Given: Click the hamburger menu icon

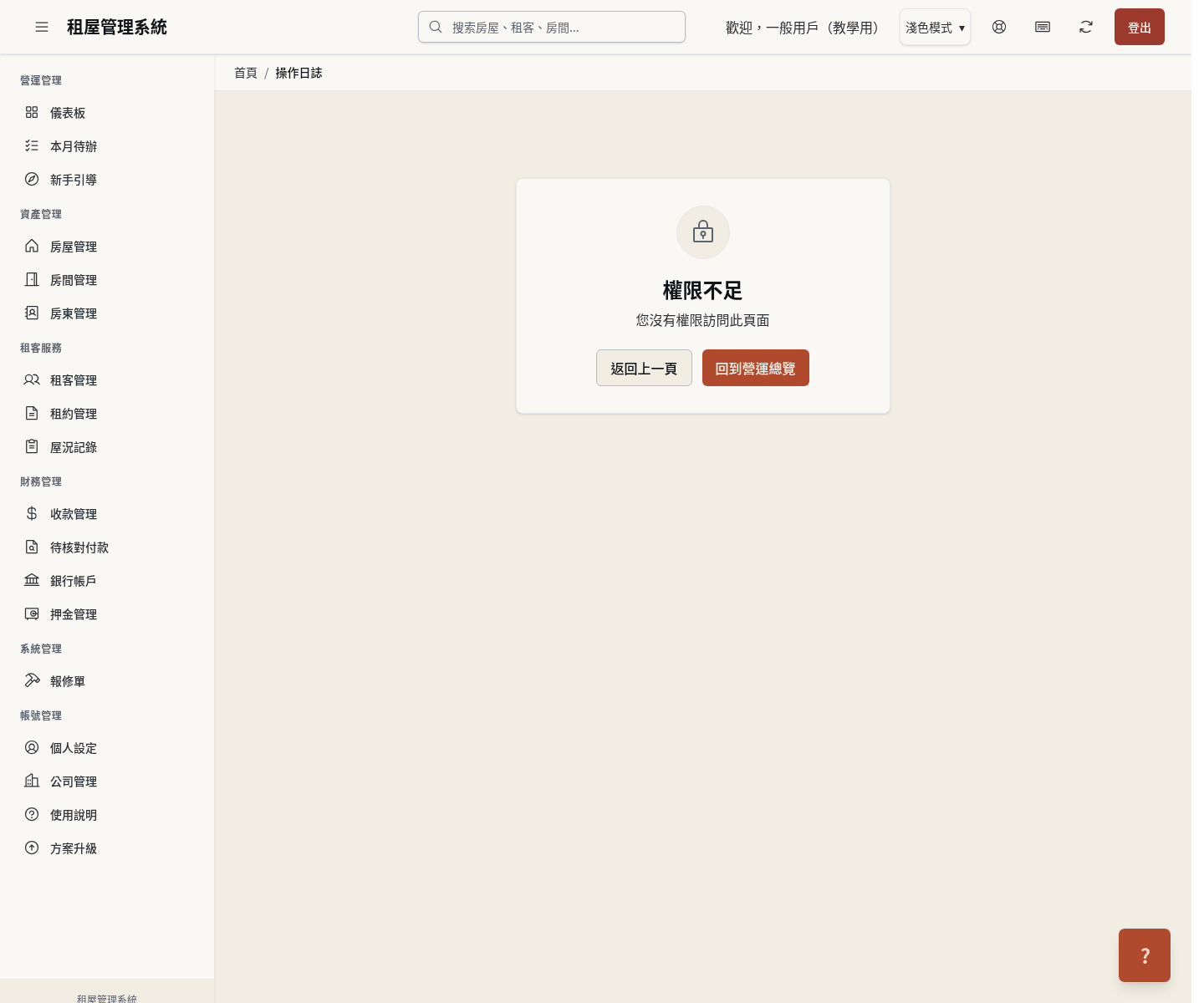Looking at the screenshot, I should (42, 28).
